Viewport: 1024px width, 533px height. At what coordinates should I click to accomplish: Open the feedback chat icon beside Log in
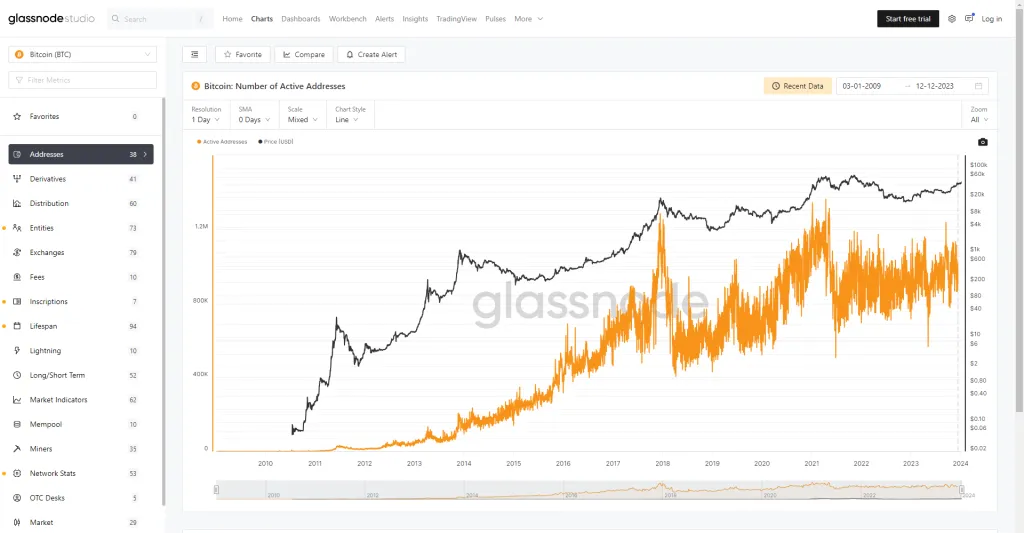tap(969, 19)
